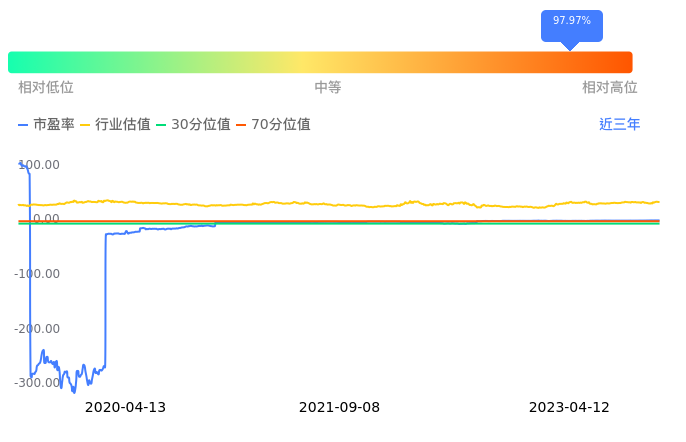
Task: Hide the 行业估值 legend series
Action: point(115,125)
